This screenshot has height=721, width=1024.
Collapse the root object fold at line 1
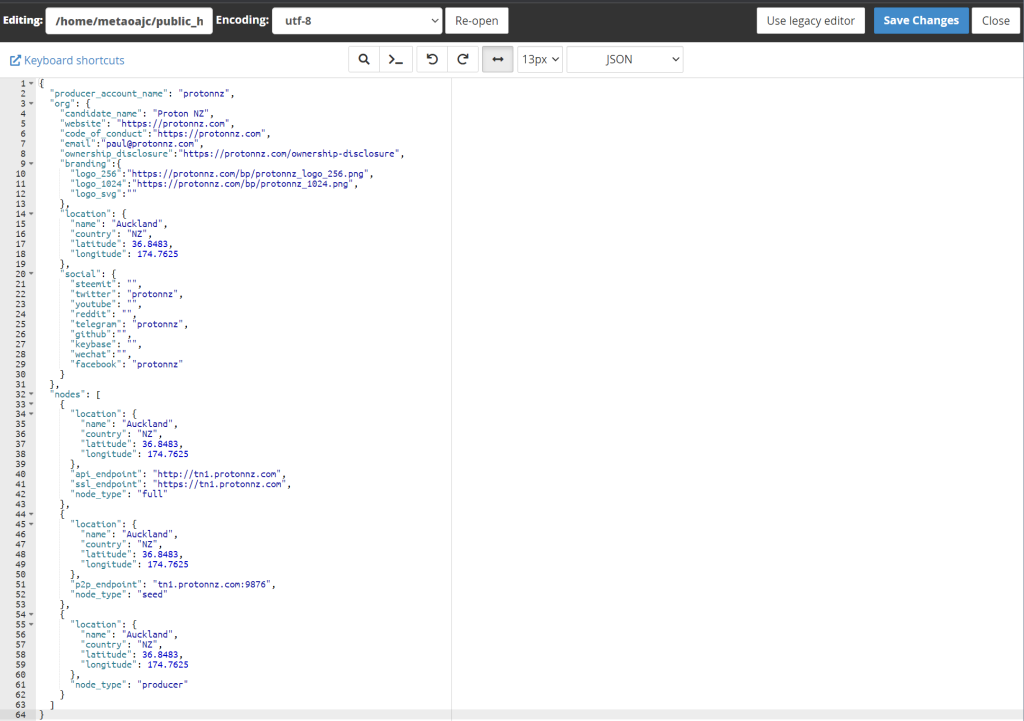(x=31, y=84)
